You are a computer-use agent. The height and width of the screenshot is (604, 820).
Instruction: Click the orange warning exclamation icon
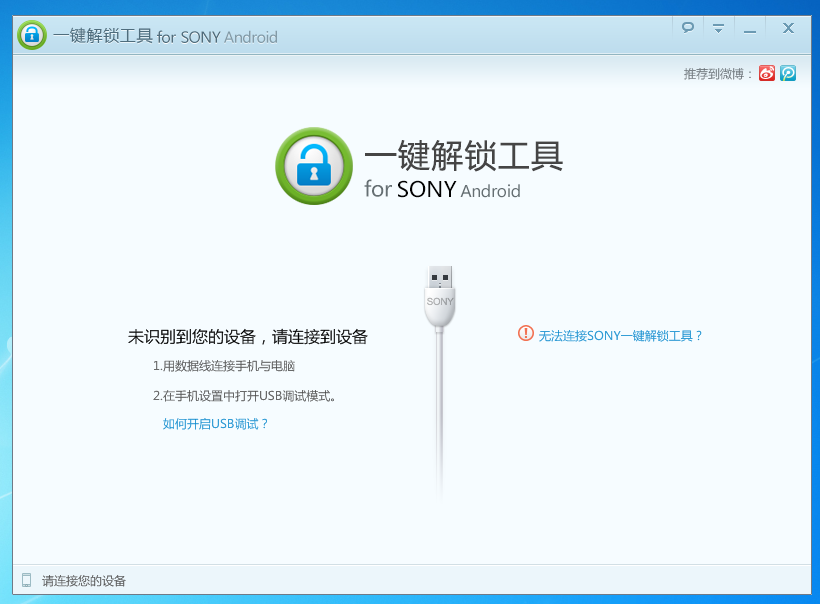[526, 333]
